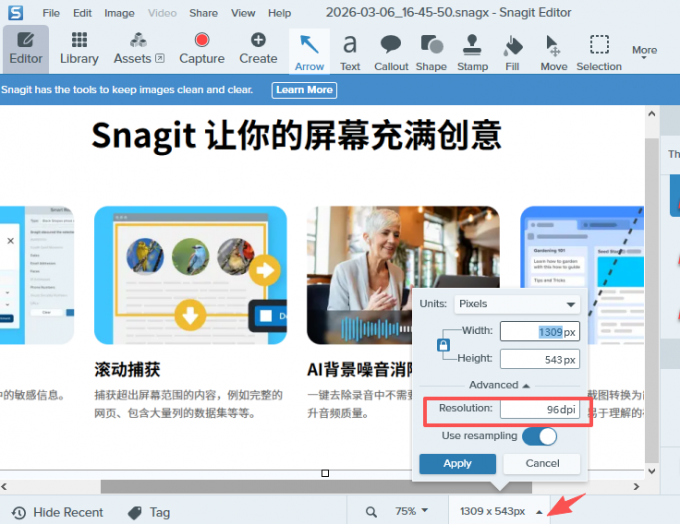The width and height of the screenshot is (680, 524).
Task: Click the scrolling capture birds illustration
Action: point(190,275)
